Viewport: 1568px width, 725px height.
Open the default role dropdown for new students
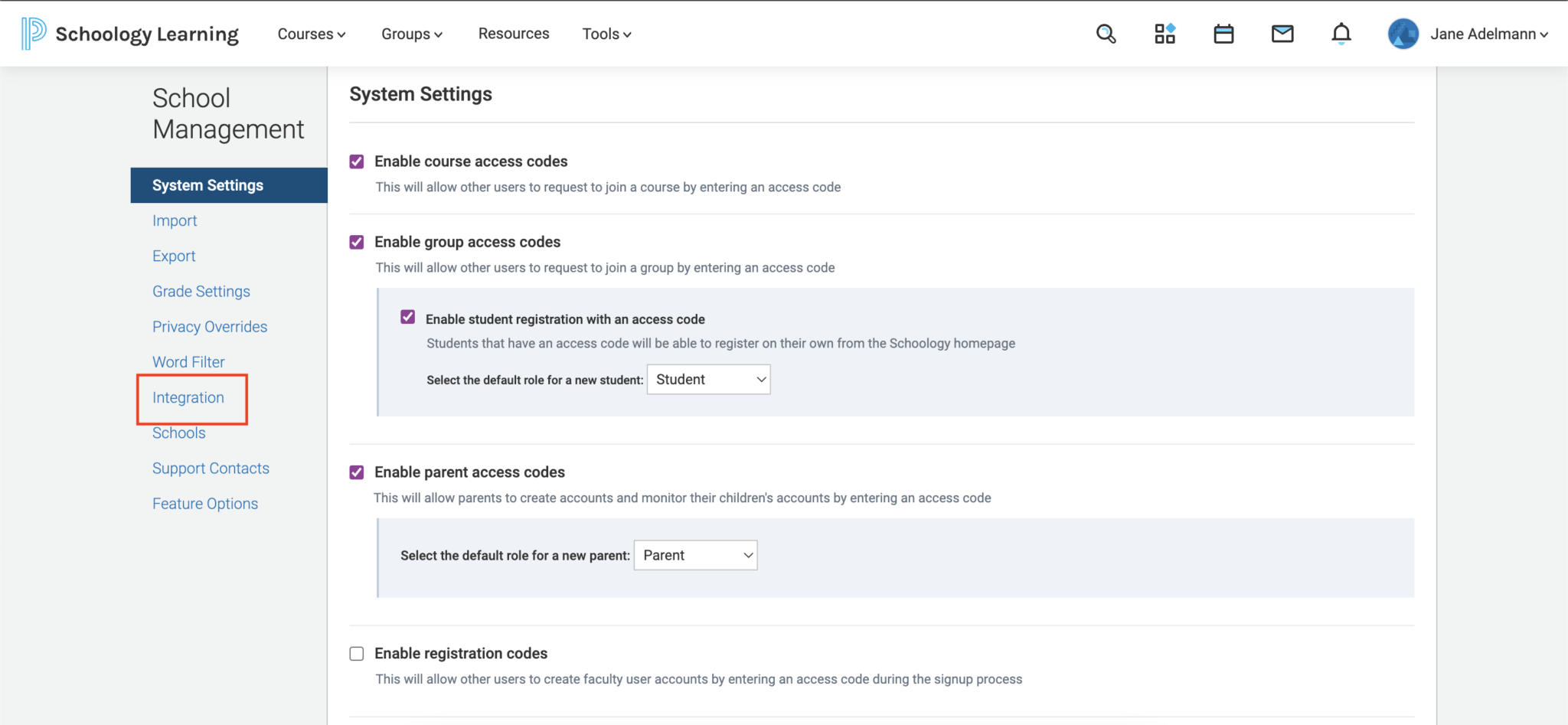[707, 379]
